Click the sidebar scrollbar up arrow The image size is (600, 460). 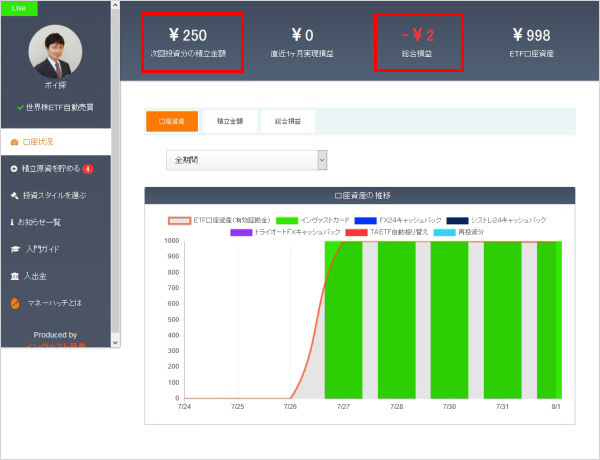click(115, 5)
